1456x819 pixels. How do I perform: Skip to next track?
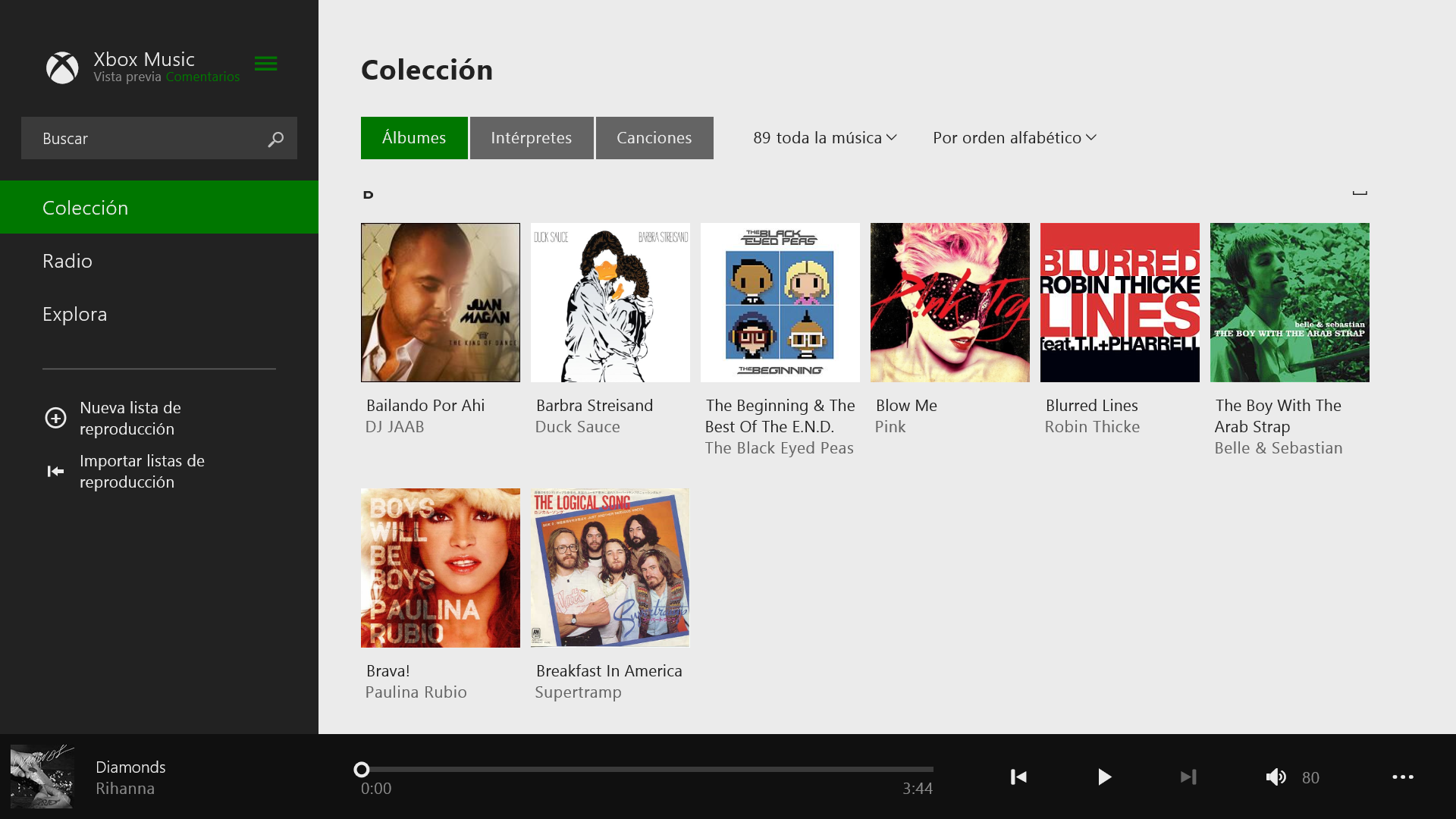tap(1188, 777)
